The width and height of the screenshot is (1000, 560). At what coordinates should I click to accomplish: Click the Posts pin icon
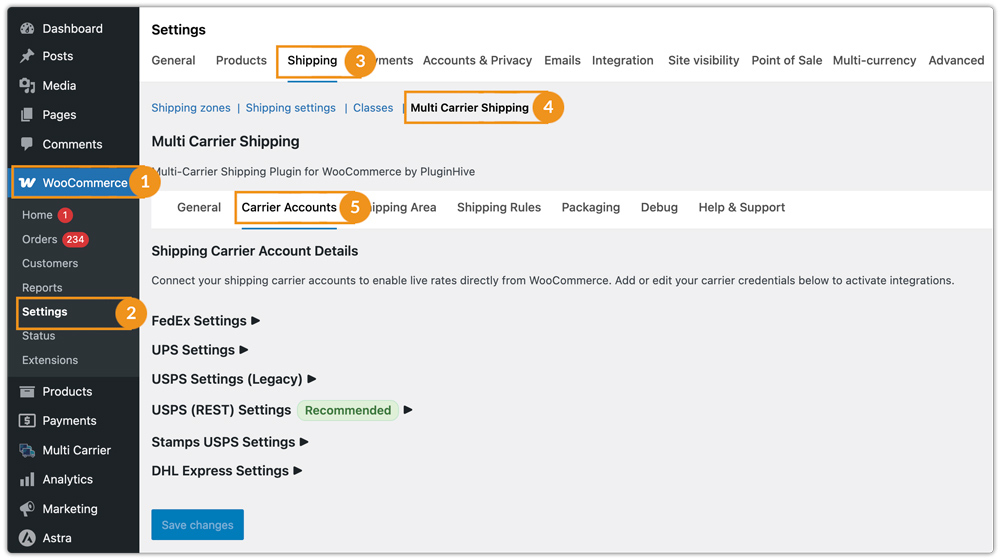click(x=27, y=57)
